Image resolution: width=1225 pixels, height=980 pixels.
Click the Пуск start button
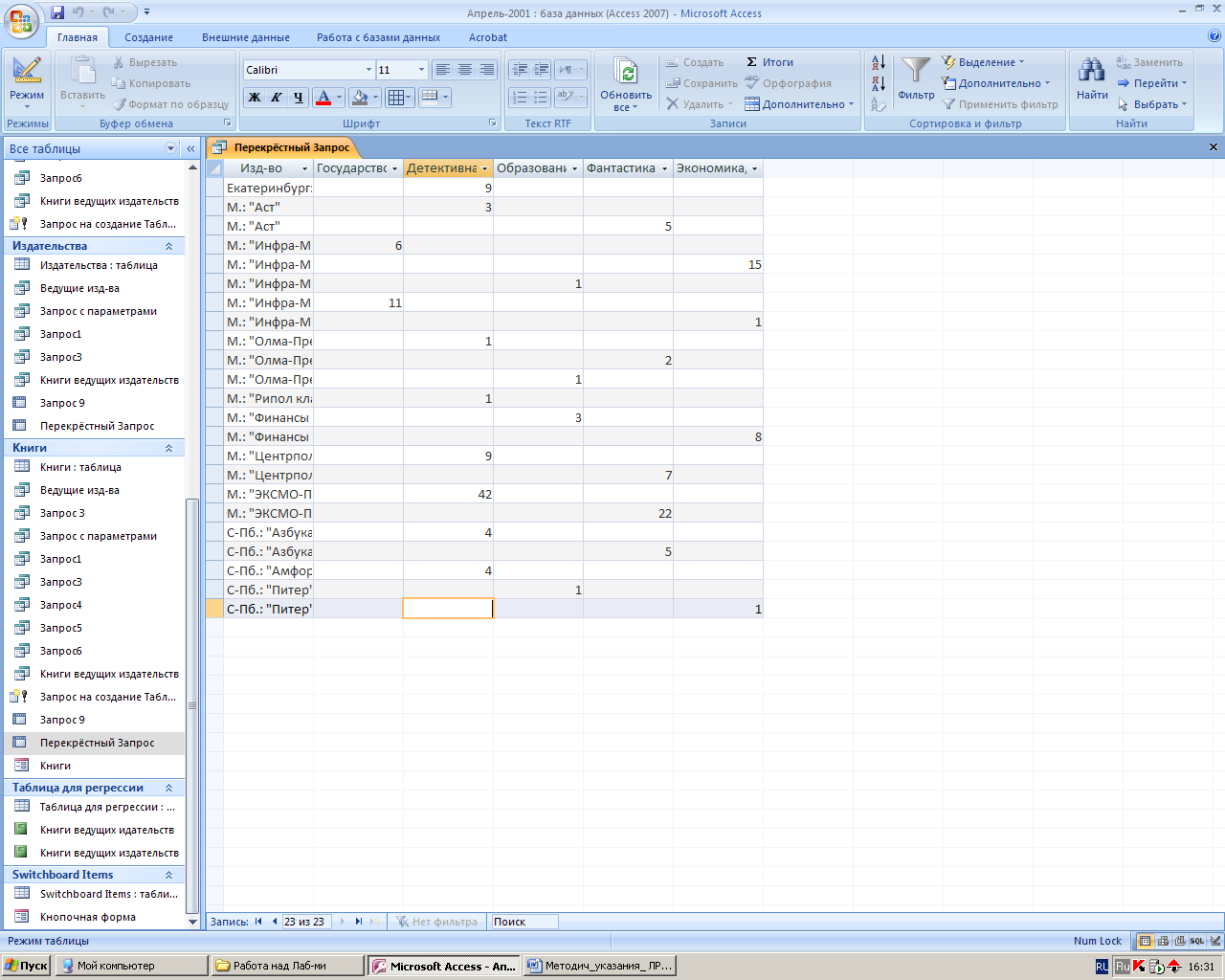point(26,966)
